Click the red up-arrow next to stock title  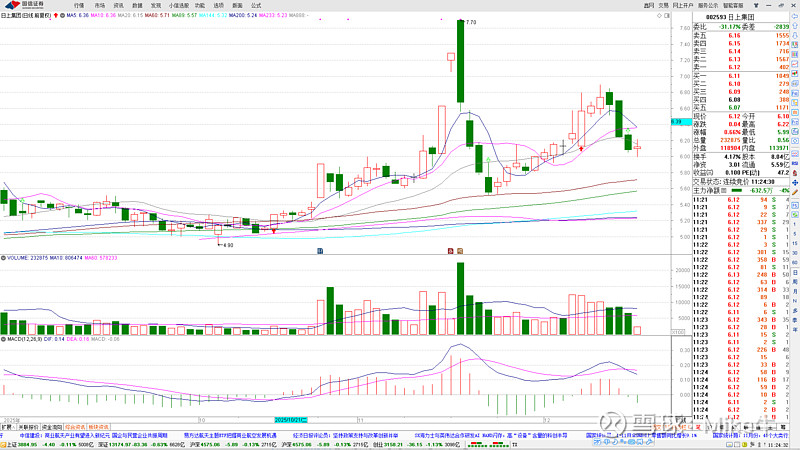[56, 15]
